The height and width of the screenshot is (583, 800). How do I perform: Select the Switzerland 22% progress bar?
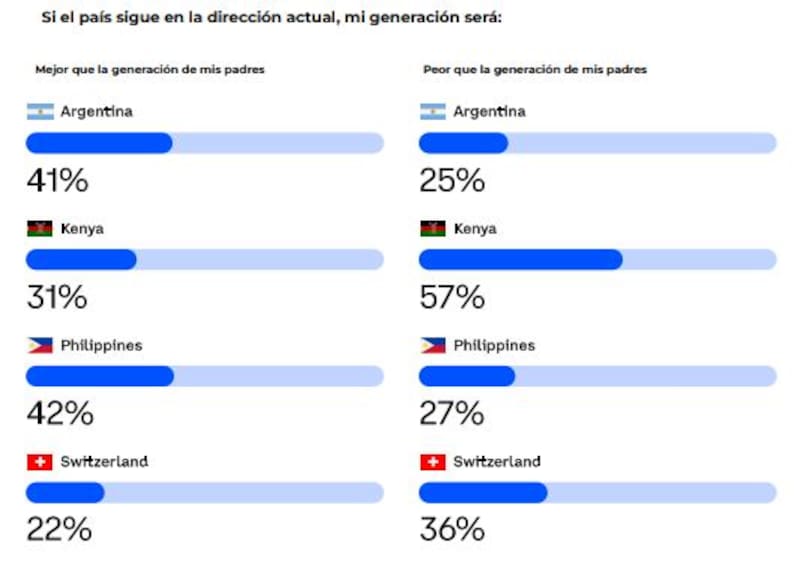pyautogui.click(x=204, y=493)
